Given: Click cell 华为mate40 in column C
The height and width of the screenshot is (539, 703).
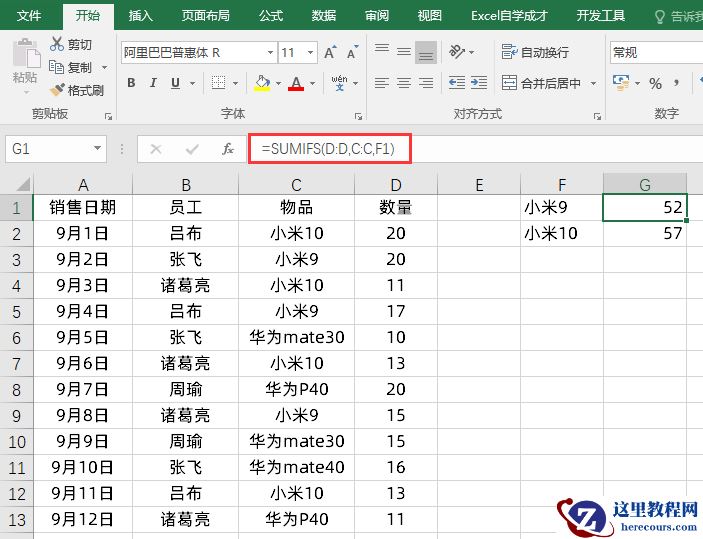Looking at the screenshot, I should point(296,467).
